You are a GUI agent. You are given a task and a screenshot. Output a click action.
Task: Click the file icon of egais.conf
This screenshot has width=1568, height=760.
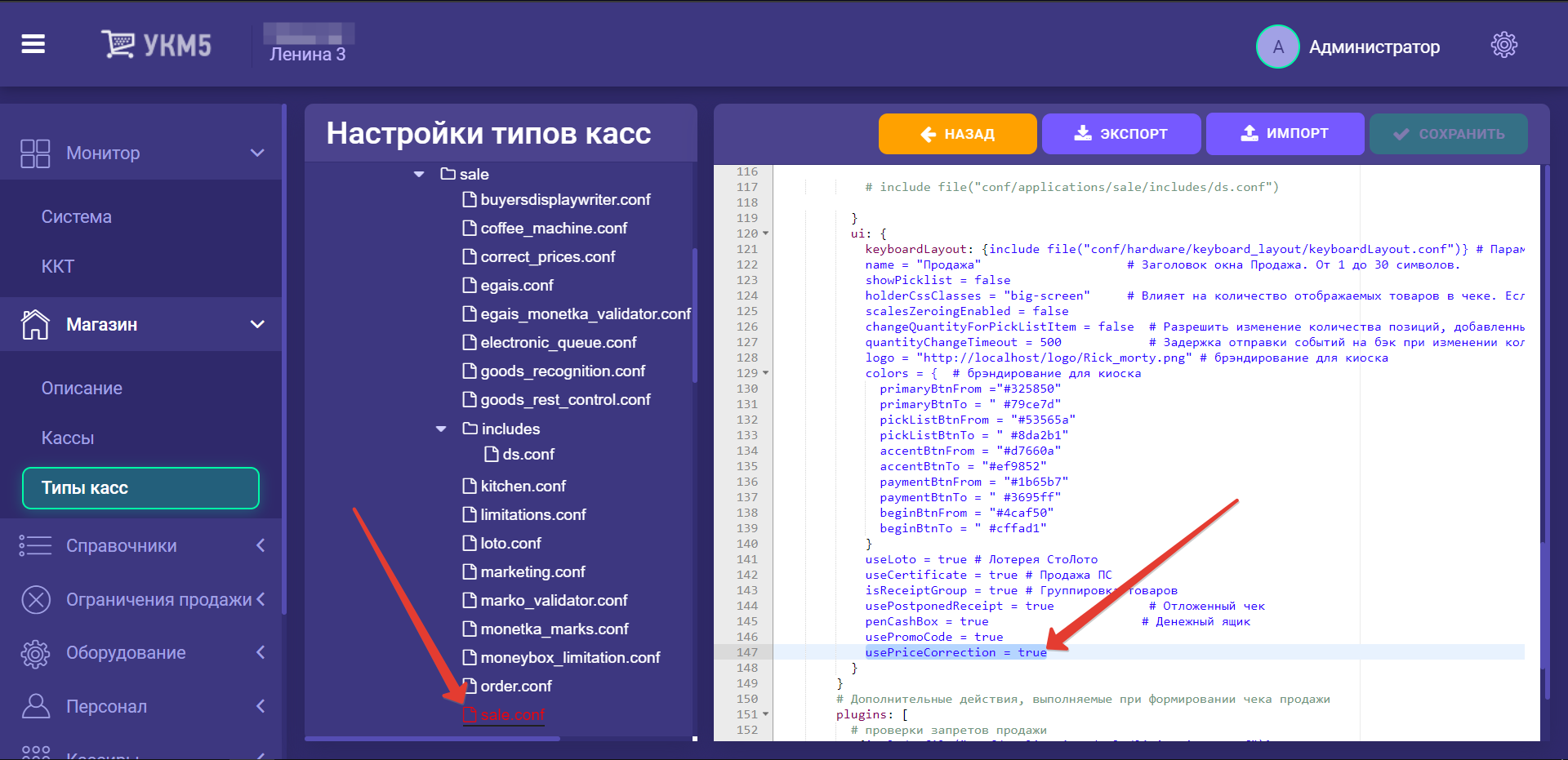click(470, 285)
